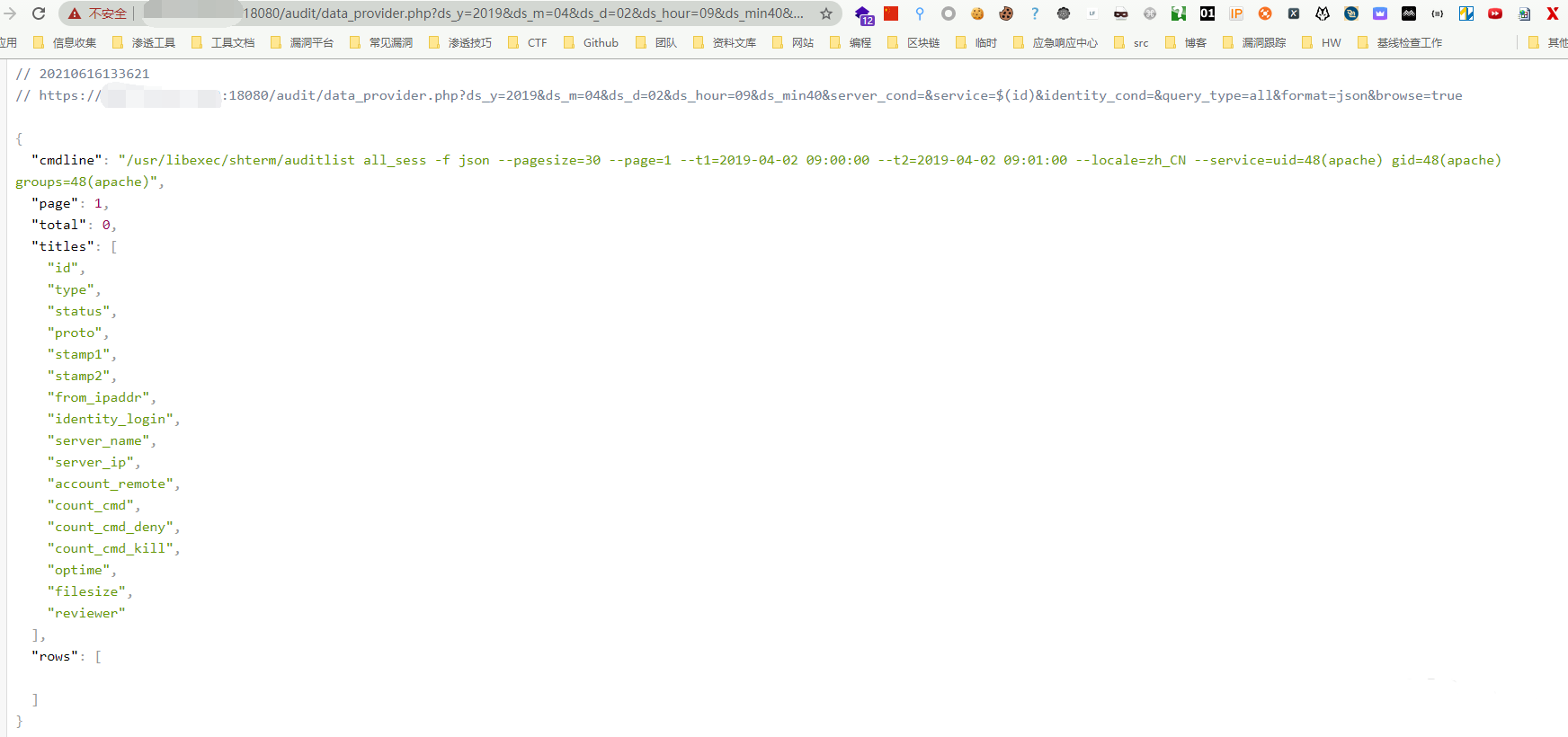The width and height of the screenshot is (1568, 737).
Task: Focus the address bar URL field
Action: tap(521, 13)
